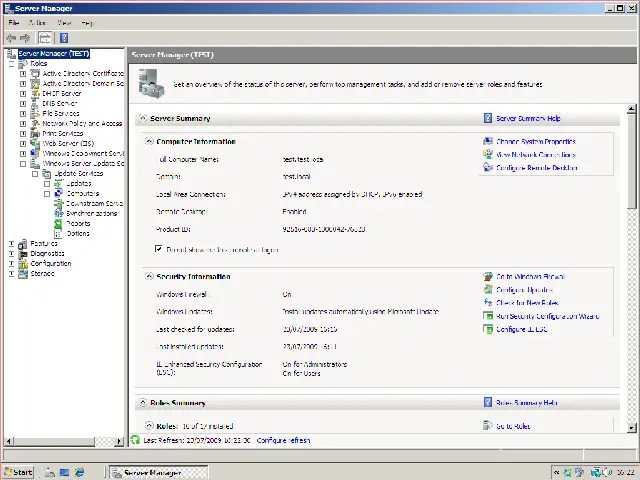Viewport: 640px width, 480px height.
Task: Click Configure Updates link
Action: point(524,290)
